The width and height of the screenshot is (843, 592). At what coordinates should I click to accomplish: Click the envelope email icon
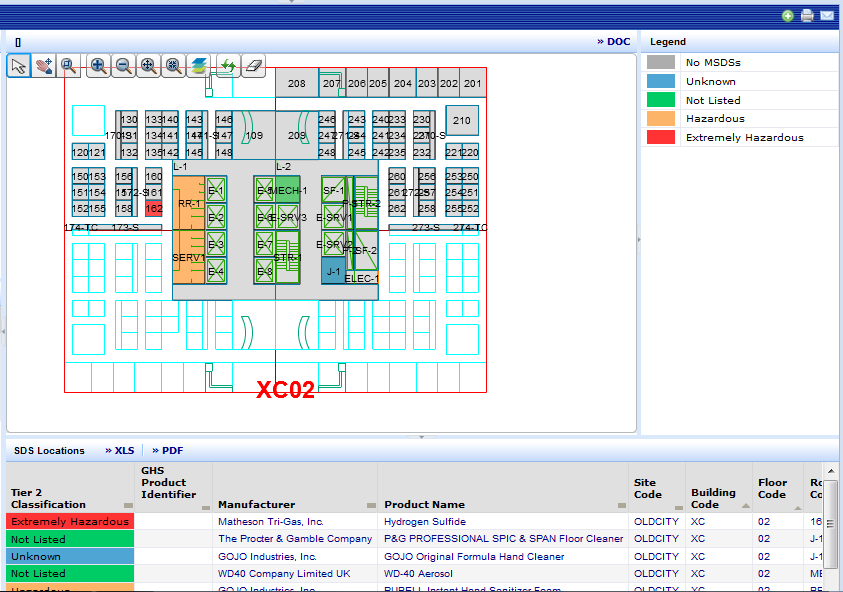[x=827, y=16]
